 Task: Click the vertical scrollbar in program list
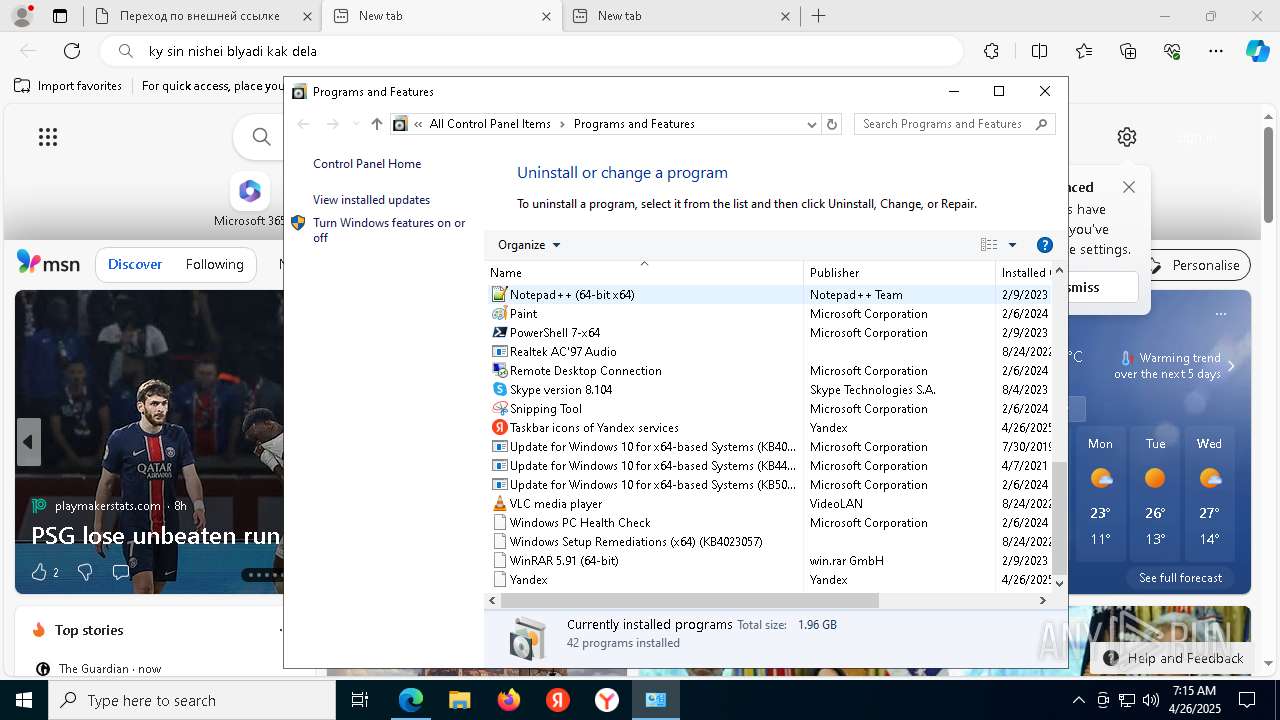[x=1059, y=516]
